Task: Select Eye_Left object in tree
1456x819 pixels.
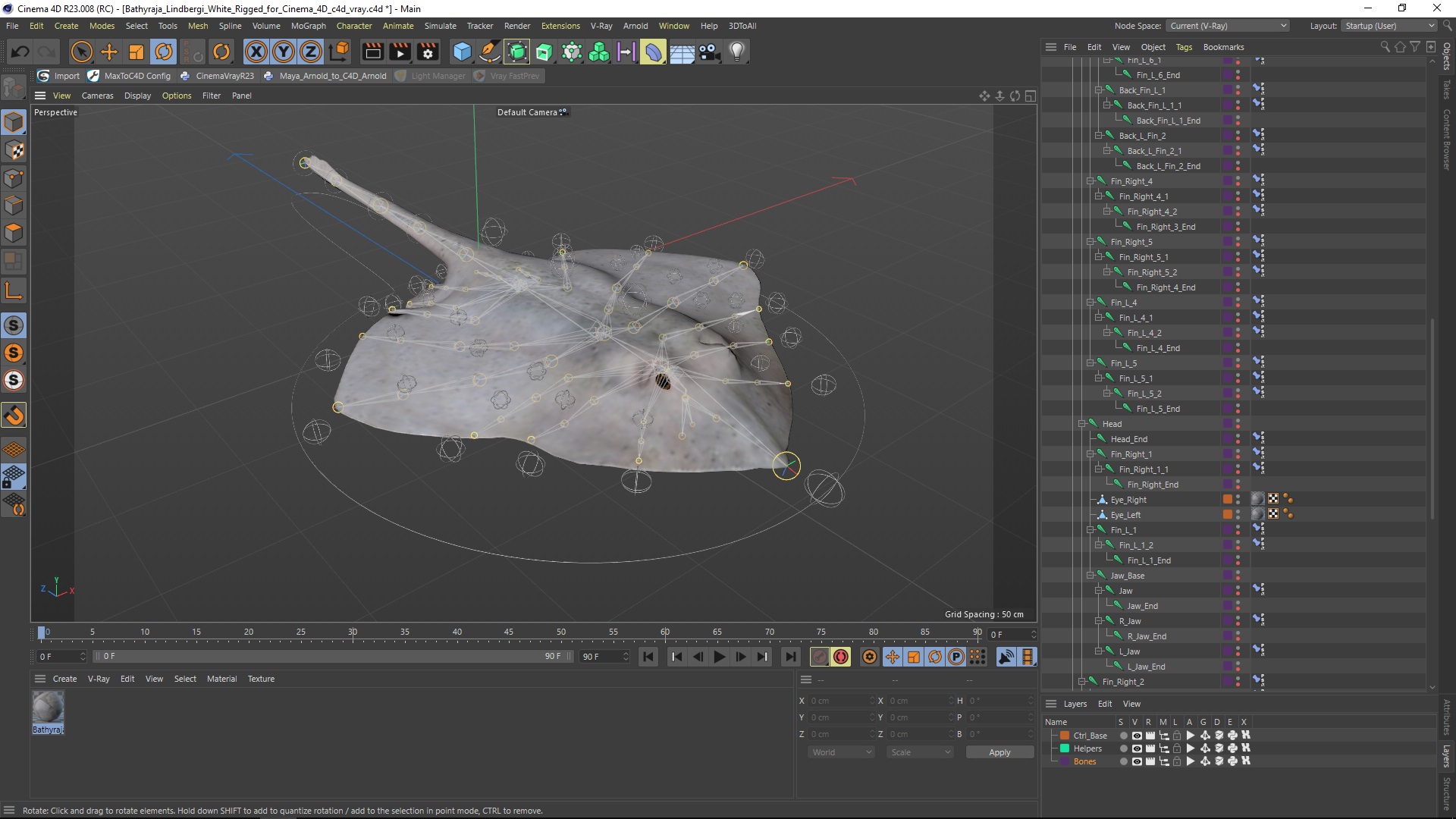Action: (x=1125, y=515)
